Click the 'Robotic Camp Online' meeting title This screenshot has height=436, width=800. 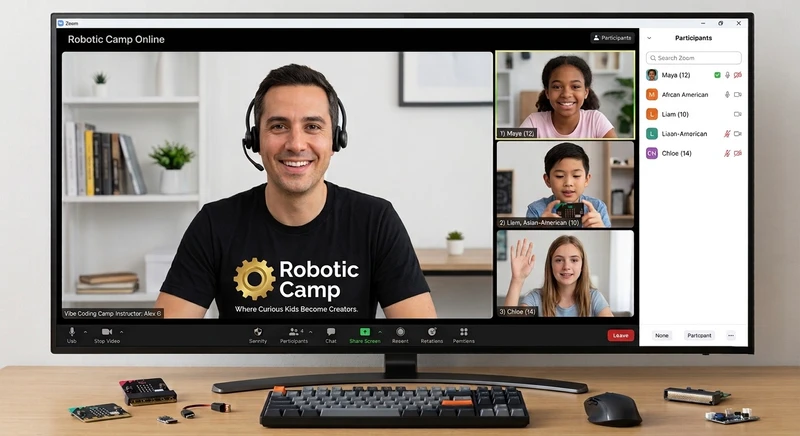[x=116, y=39]
